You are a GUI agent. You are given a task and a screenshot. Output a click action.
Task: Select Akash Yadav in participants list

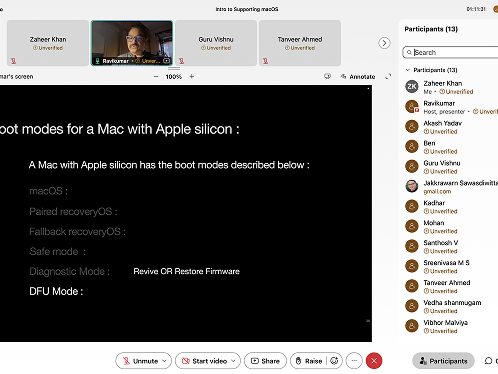click(x=451, y=127)
